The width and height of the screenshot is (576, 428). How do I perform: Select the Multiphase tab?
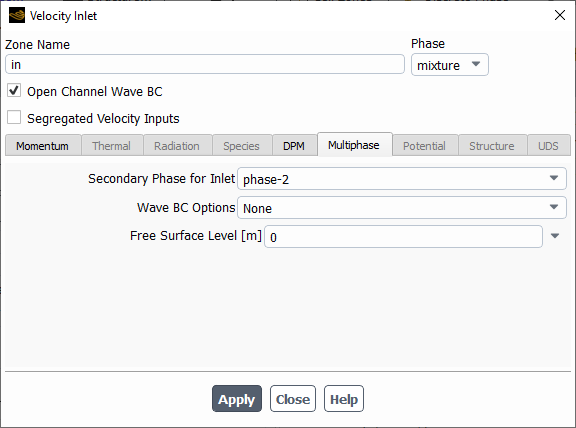[354, 145]
